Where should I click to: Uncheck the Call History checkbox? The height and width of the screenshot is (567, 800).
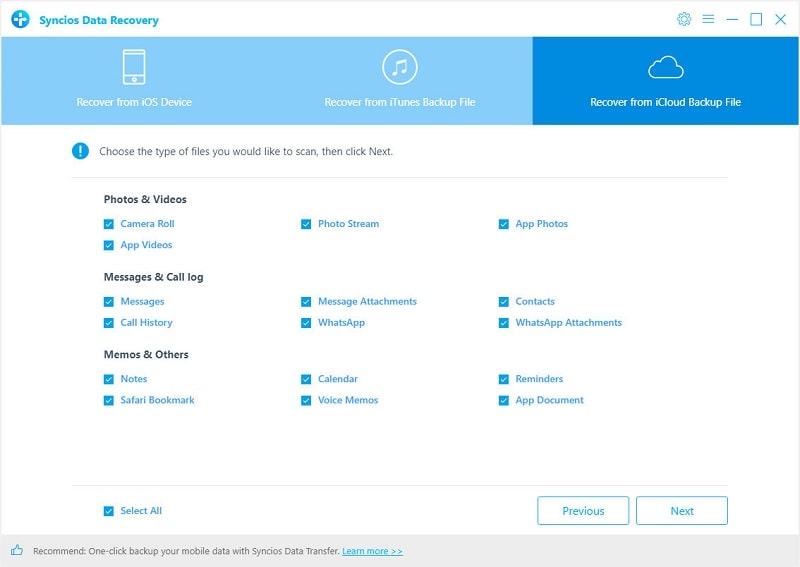pyautogui.click(x=109, y=323)
